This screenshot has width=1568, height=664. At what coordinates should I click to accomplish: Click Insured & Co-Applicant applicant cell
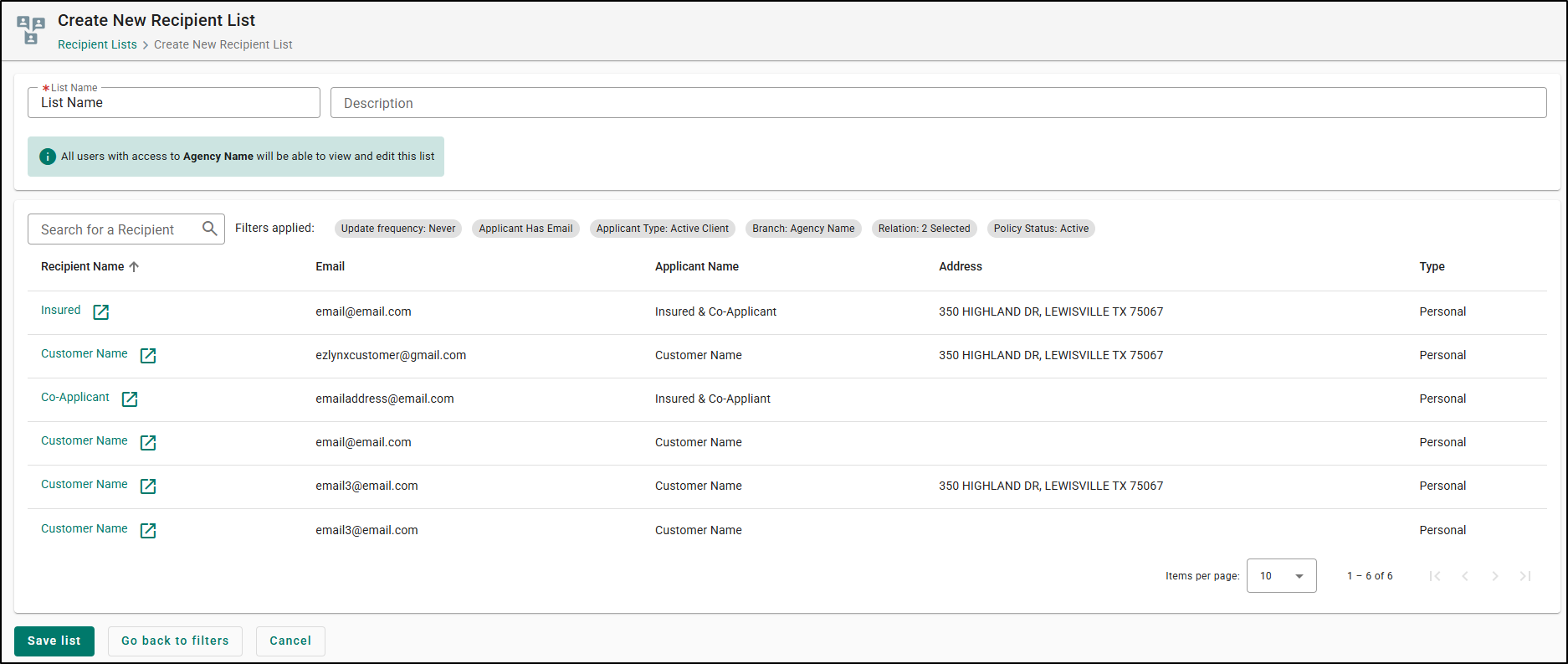coord(715,311)
